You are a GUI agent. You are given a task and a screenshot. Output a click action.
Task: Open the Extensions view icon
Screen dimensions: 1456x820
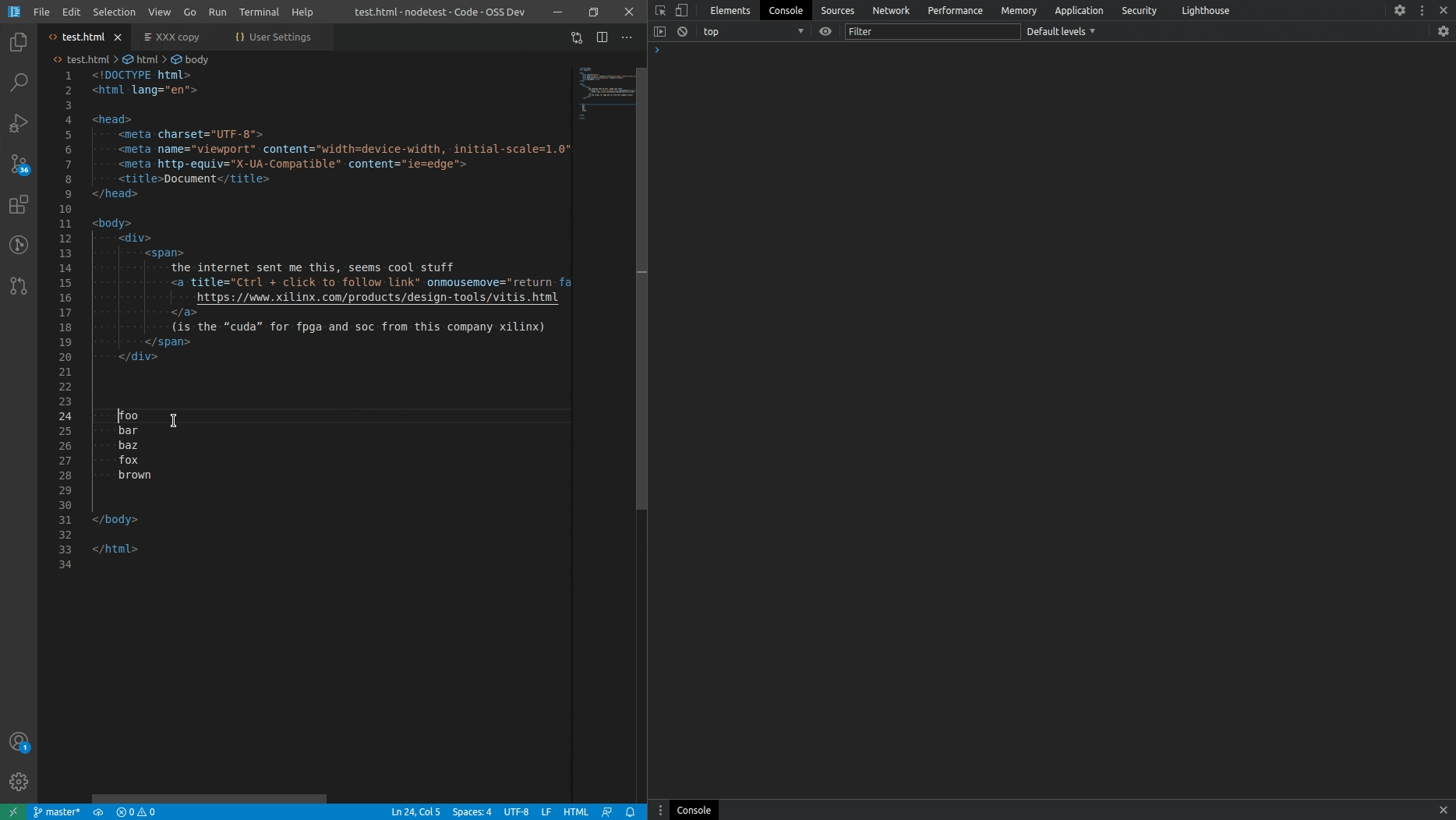pyautogui.click(x=18, y=206)
